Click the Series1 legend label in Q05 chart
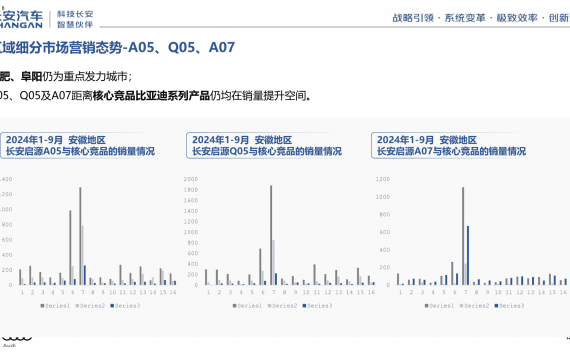Viewport: 570px width, 360px height. point(249,306)
